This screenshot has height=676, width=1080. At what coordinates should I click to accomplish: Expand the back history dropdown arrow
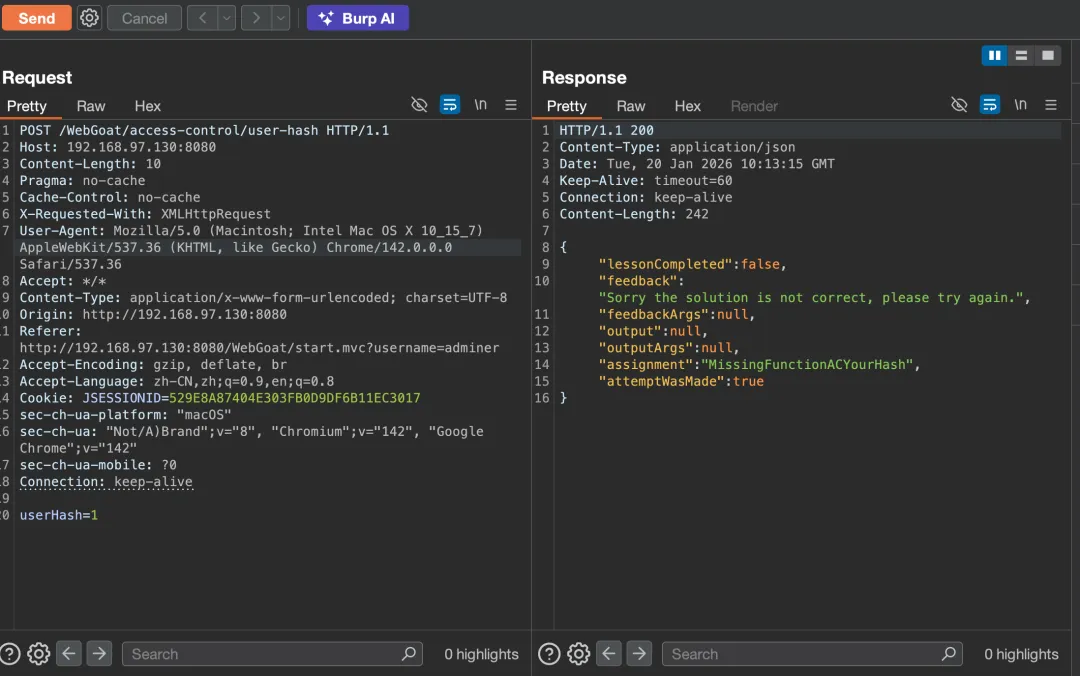tap(226, 18)
